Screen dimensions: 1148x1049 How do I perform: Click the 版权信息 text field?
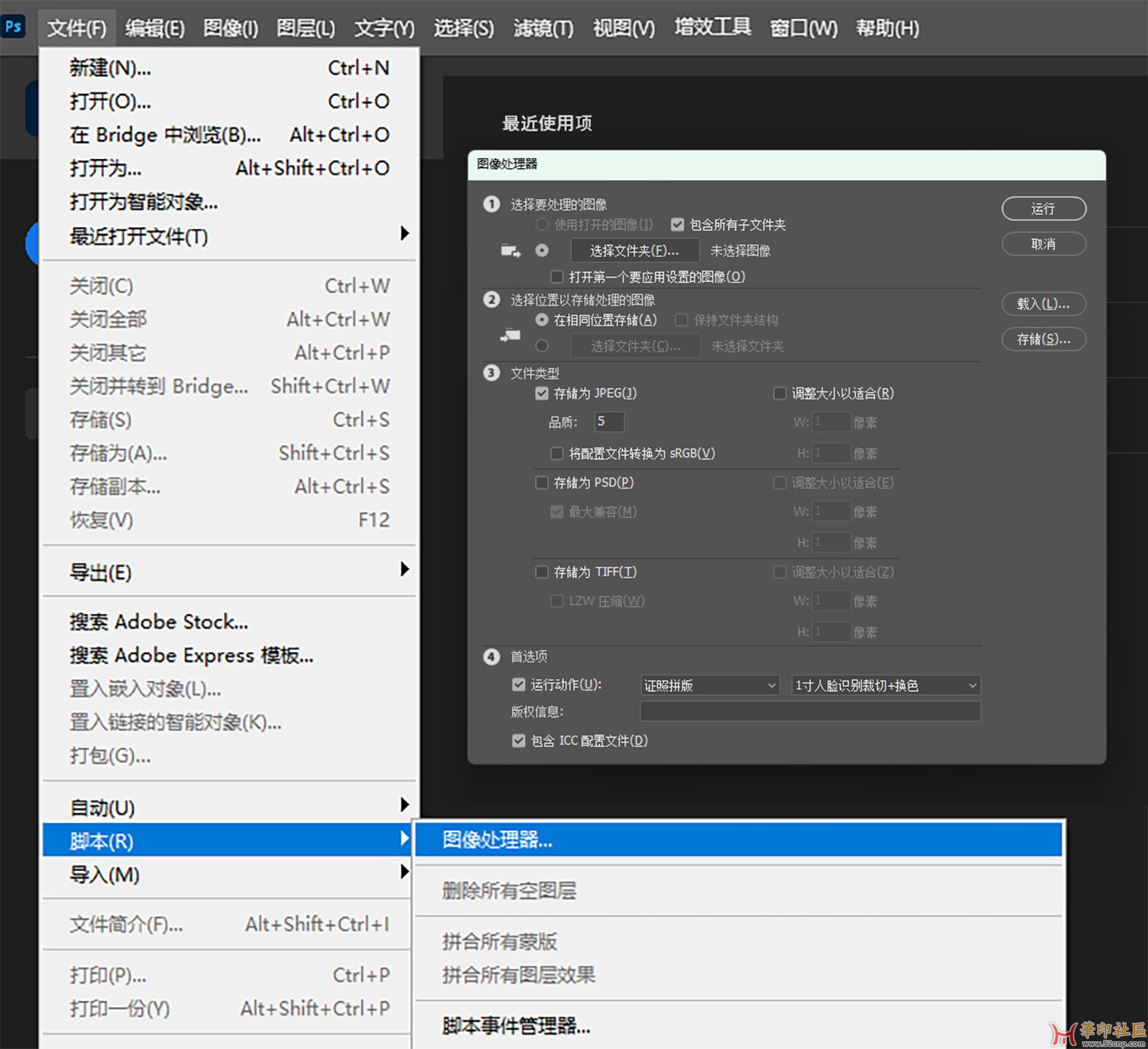809,711
